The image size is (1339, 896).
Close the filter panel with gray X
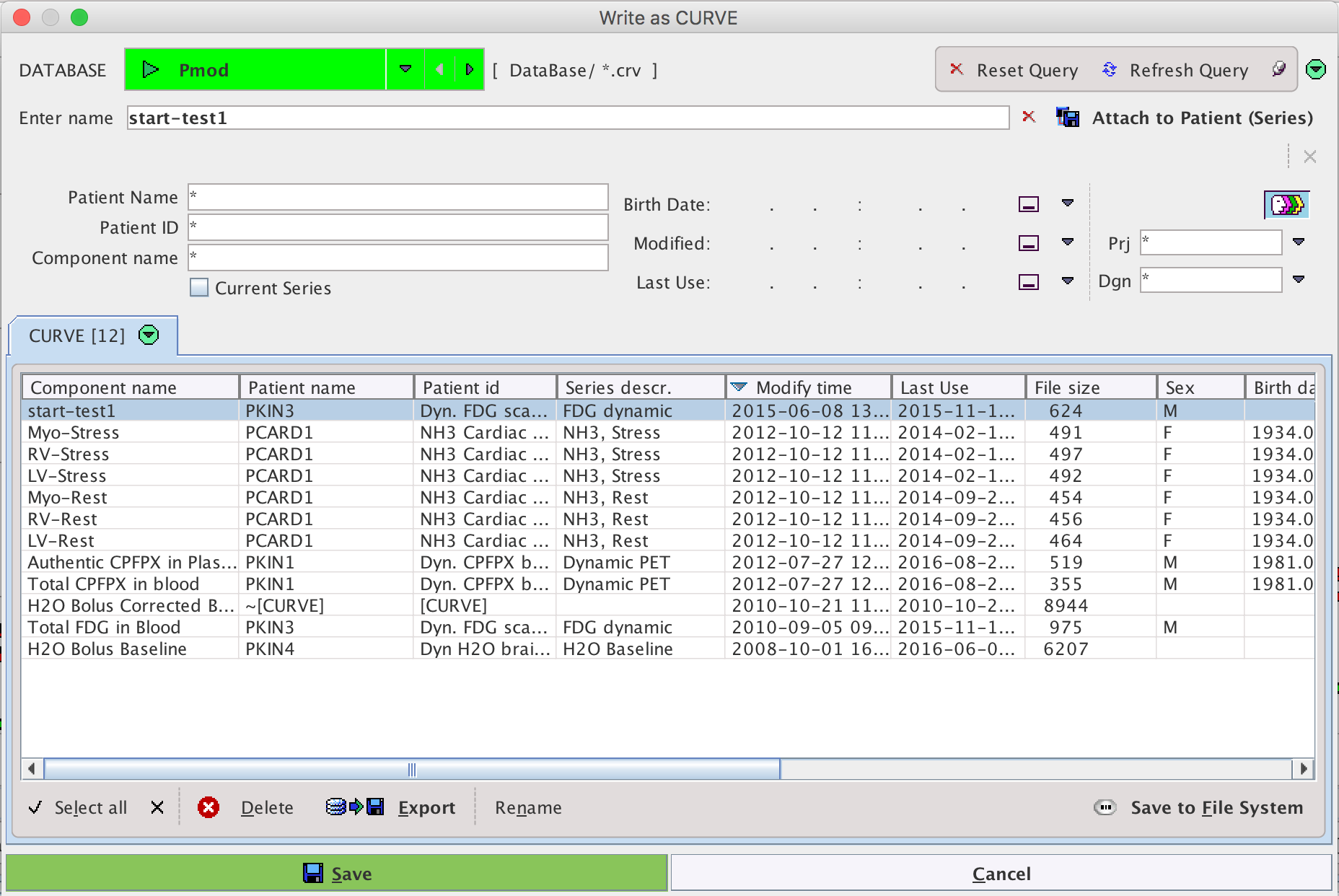(1310, 157)
